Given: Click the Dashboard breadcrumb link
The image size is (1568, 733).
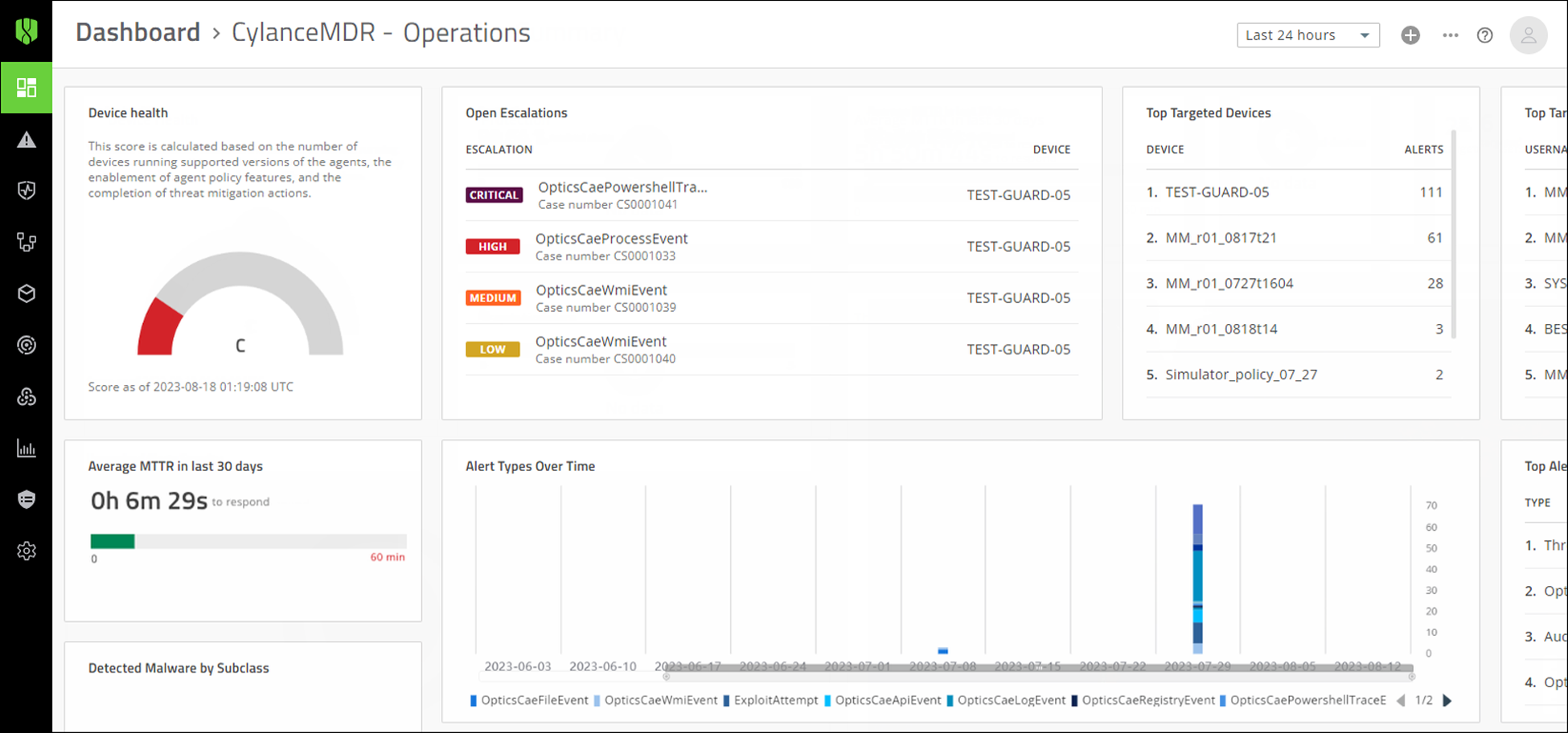Looking at the screenshot, I should [x=138, y=32].
